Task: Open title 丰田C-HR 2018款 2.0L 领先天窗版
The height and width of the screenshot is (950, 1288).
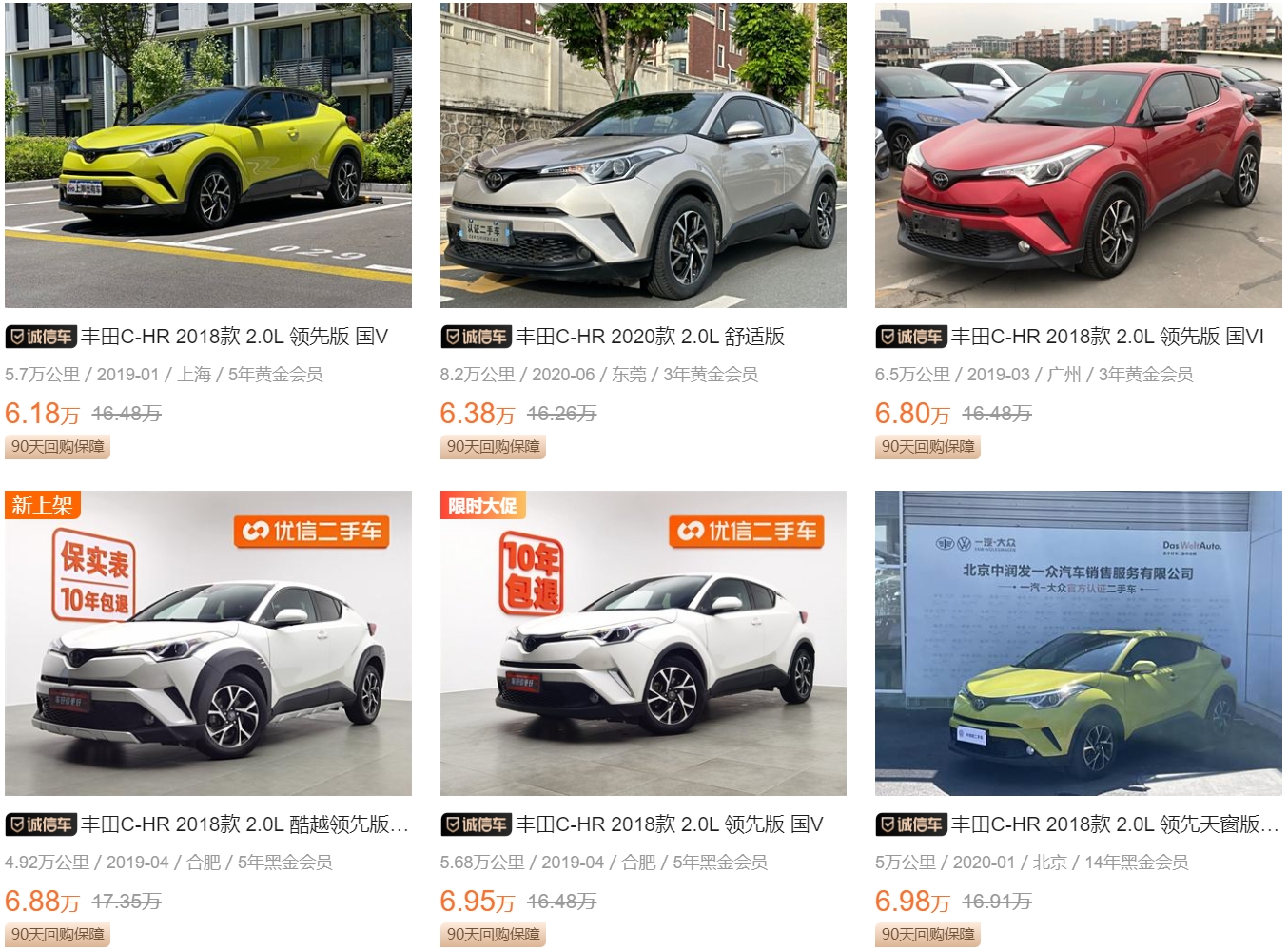Action: point(1115,824)
